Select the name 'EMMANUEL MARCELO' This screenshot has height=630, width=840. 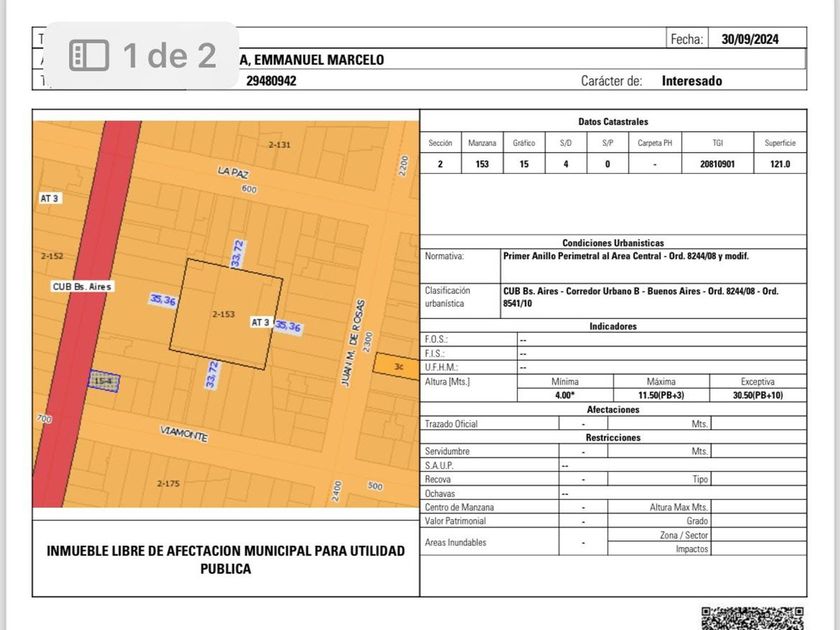click(319, 59)
